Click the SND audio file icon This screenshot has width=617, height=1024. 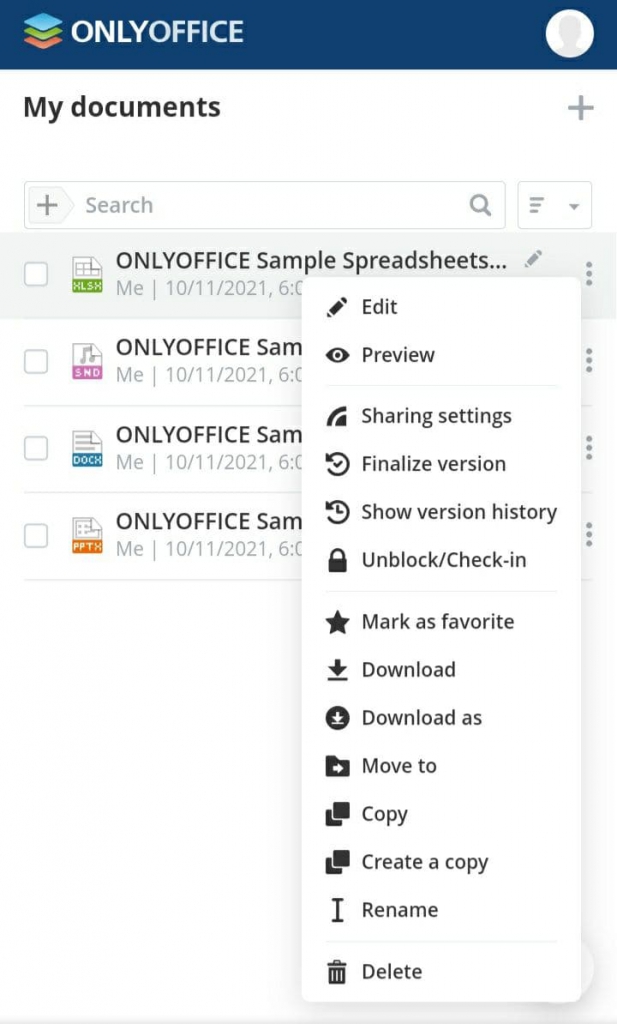pos(86,358)
